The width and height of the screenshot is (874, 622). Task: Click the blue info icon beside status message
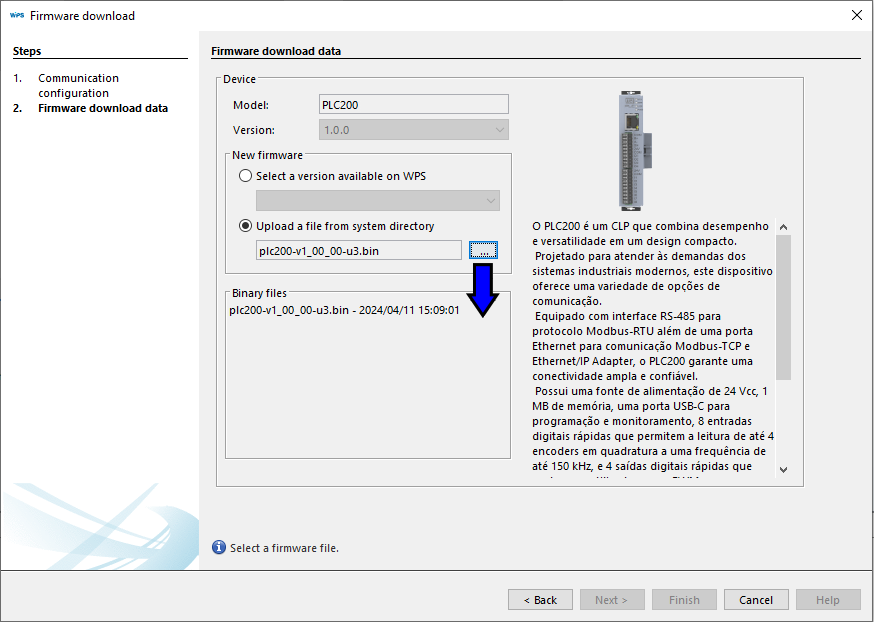[x=219, y=547]
